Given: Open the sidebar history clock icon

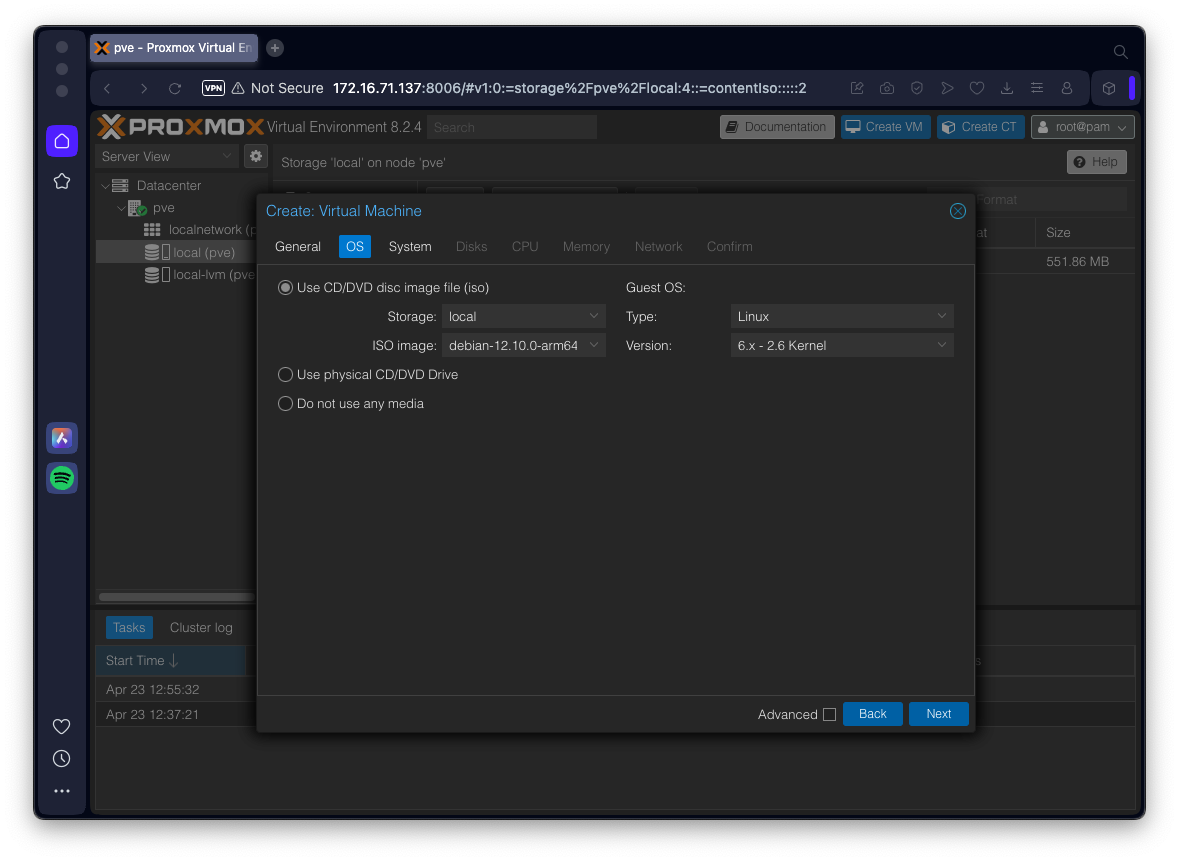Looking at the screenshot, I should click(62, 759).
